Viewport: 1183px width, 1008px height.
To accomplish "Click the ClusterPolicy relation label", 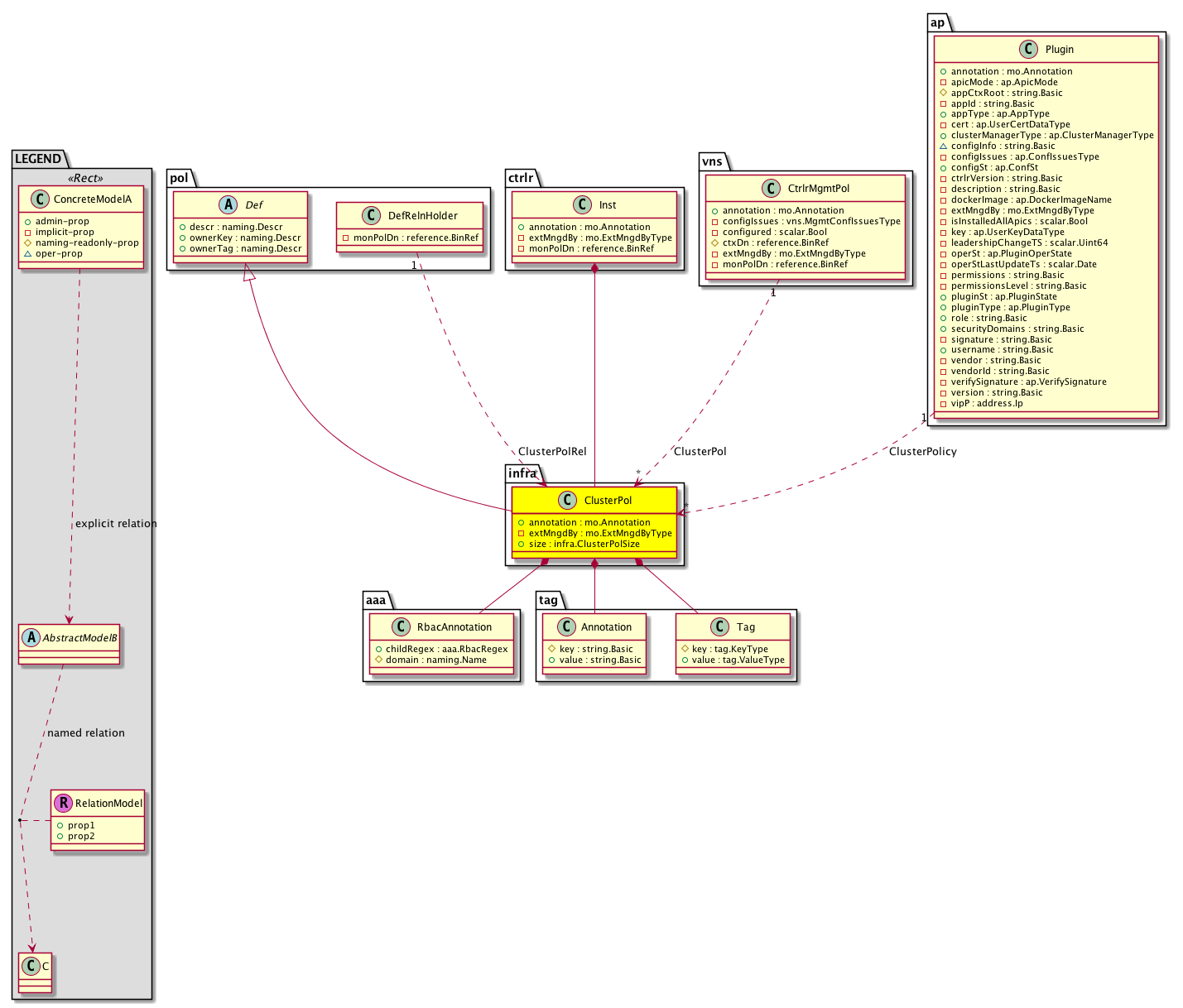I will pyautogui.click(x=922, y=451).
